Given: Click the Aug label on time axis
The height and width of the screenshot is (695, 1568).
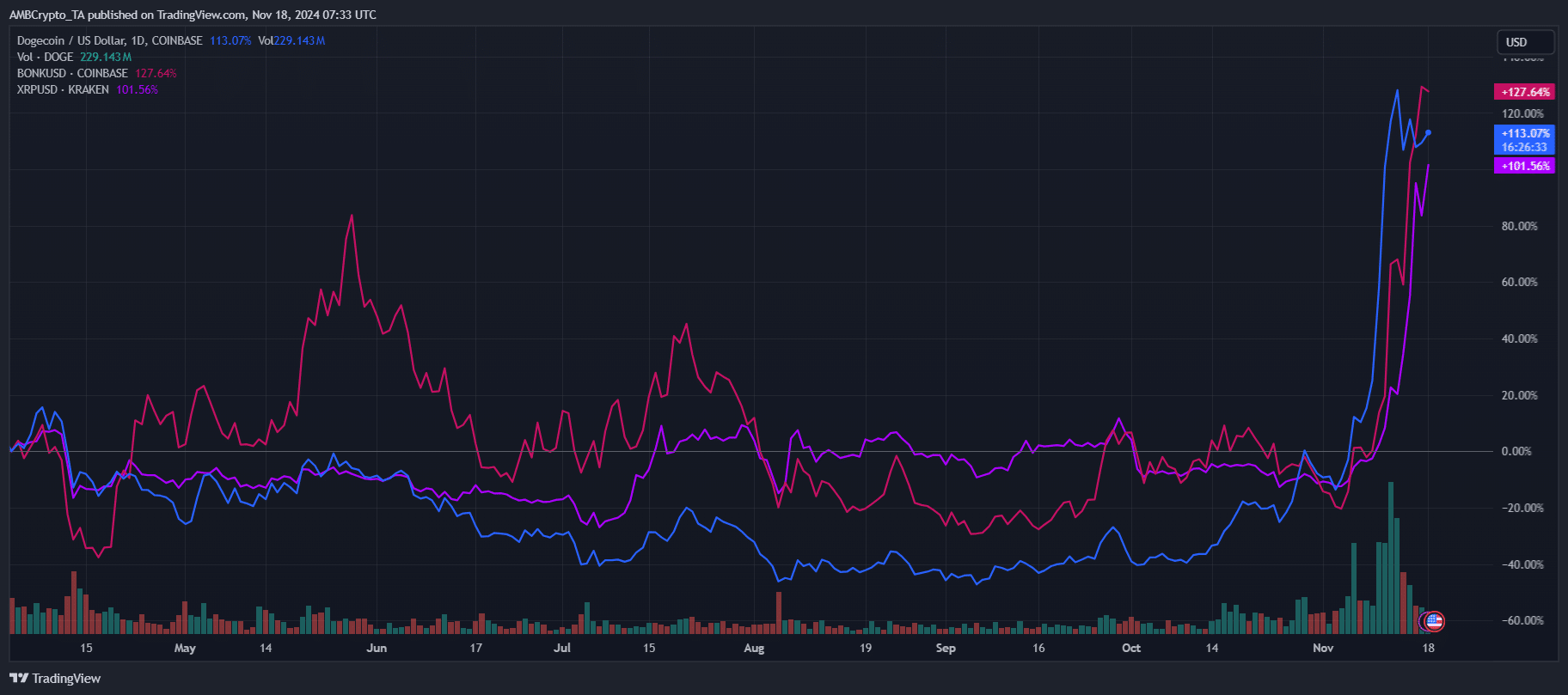Looking at the screenshot, I should 754,648.
